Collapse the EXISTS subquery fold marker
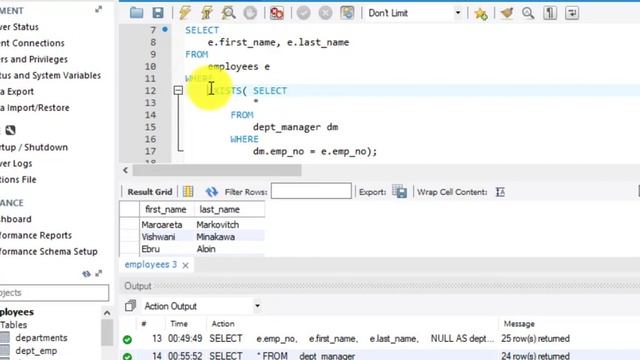The width and height of the screenshot is (640, 360). (x=178, y=90)
